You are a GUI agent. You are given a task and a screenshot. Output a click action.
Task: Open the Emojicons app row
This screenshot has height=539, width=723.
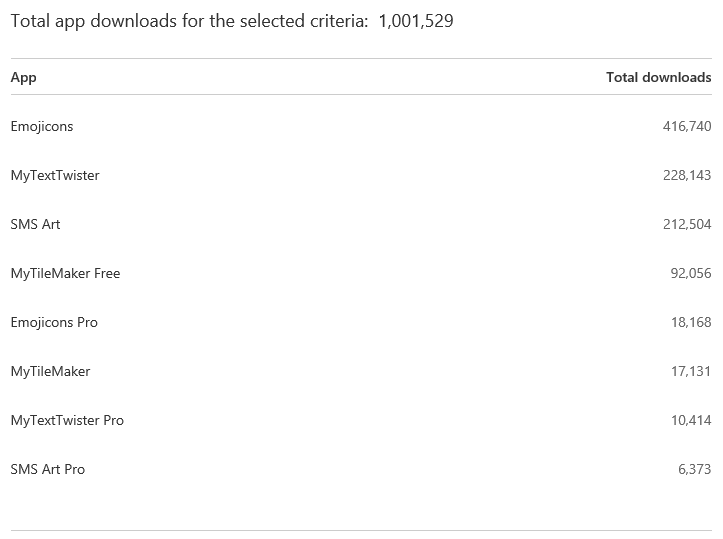pyautogui.click(x=42, y=126)
